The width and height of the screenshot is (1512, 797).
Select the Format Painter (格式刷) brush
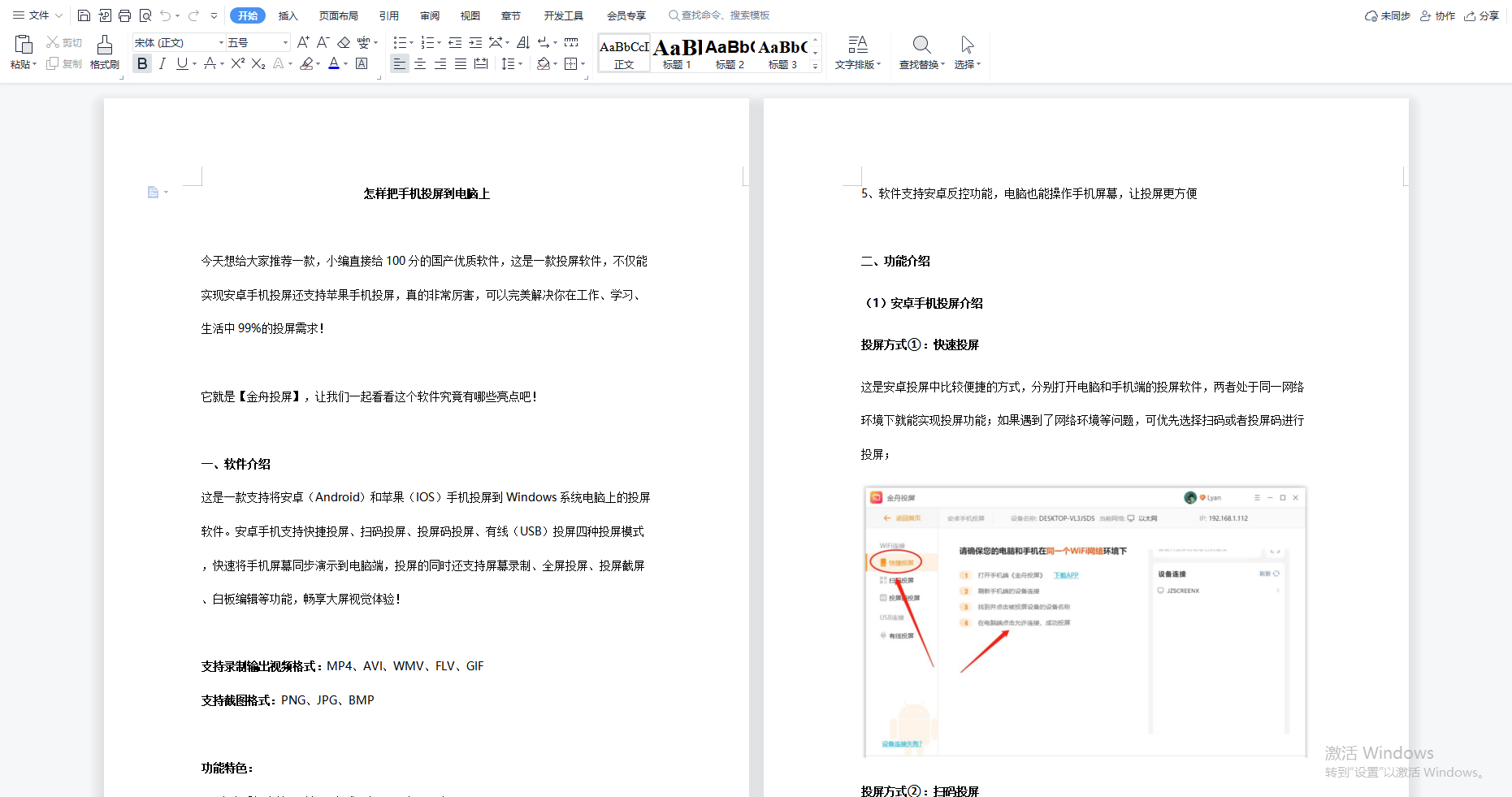point(105,52)
